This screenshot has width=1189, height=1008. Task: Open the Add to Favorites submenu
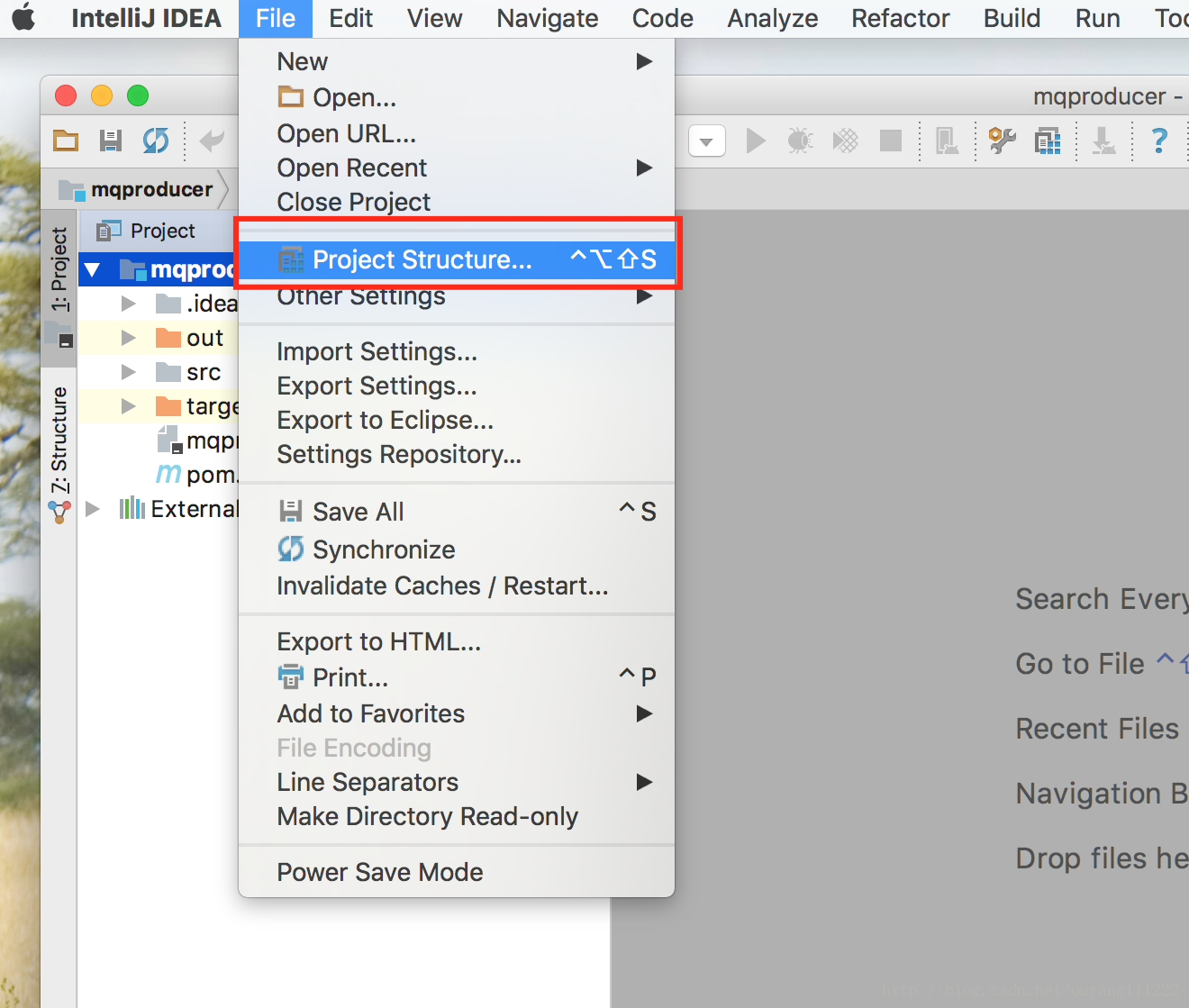click(x=457, y=713)
